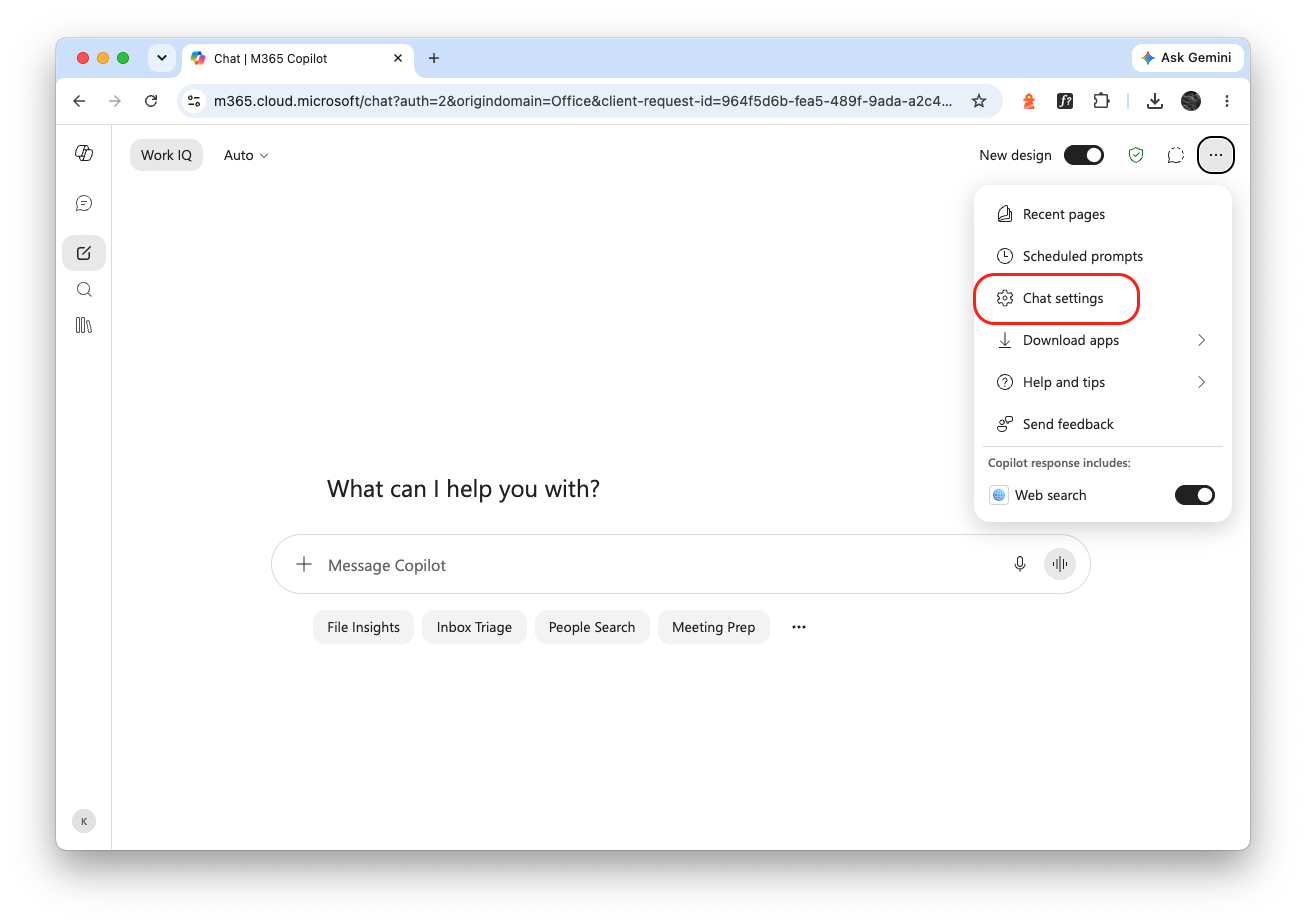Click the Work IQ button
The height and width of the screenshot is (924, 1306).
[x=166, y=155]
